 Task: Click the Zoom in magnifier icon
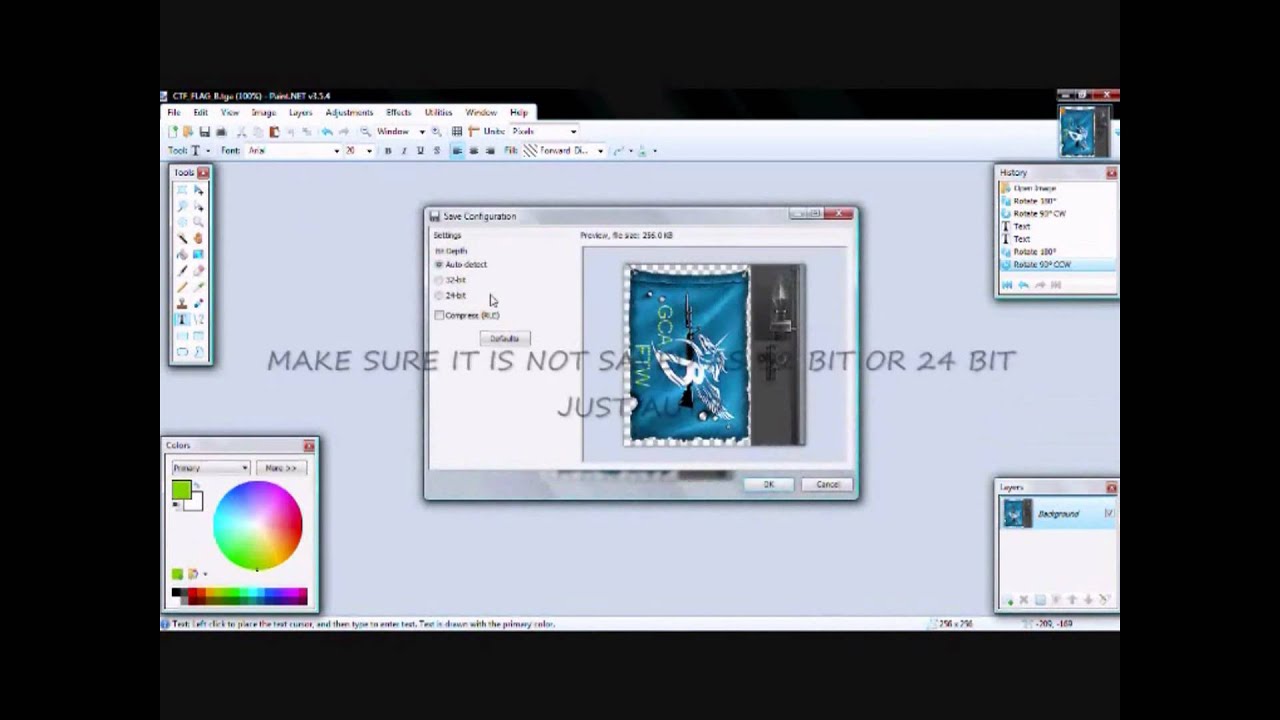(436, 131)
